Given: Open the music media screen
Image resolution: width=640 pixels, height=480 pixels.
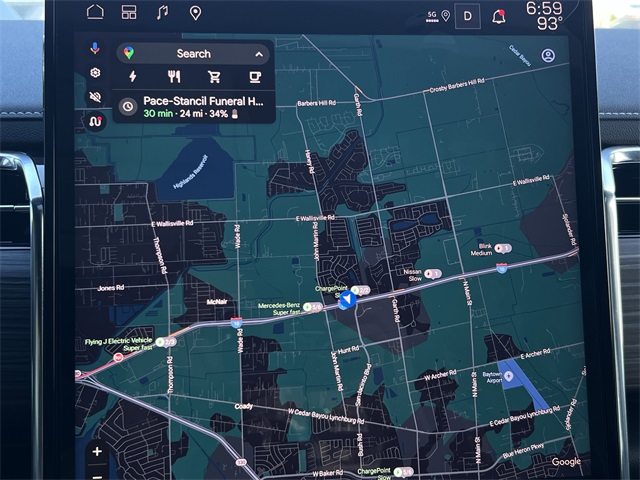Looking at the screenshot, I should point(162,12).
